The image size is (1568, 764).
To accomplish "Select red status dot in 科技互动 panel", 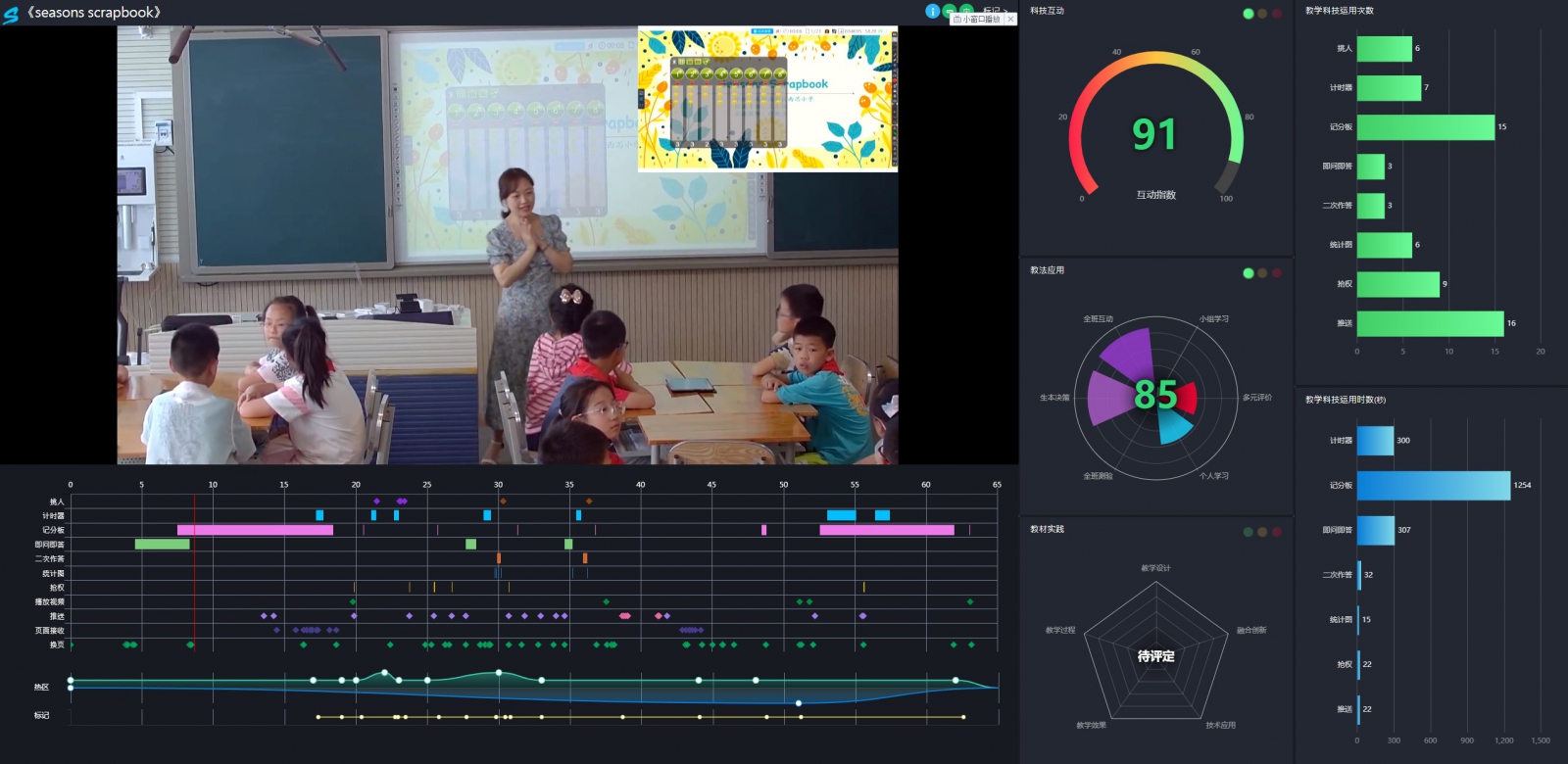I will click(x=1276, y=14).
